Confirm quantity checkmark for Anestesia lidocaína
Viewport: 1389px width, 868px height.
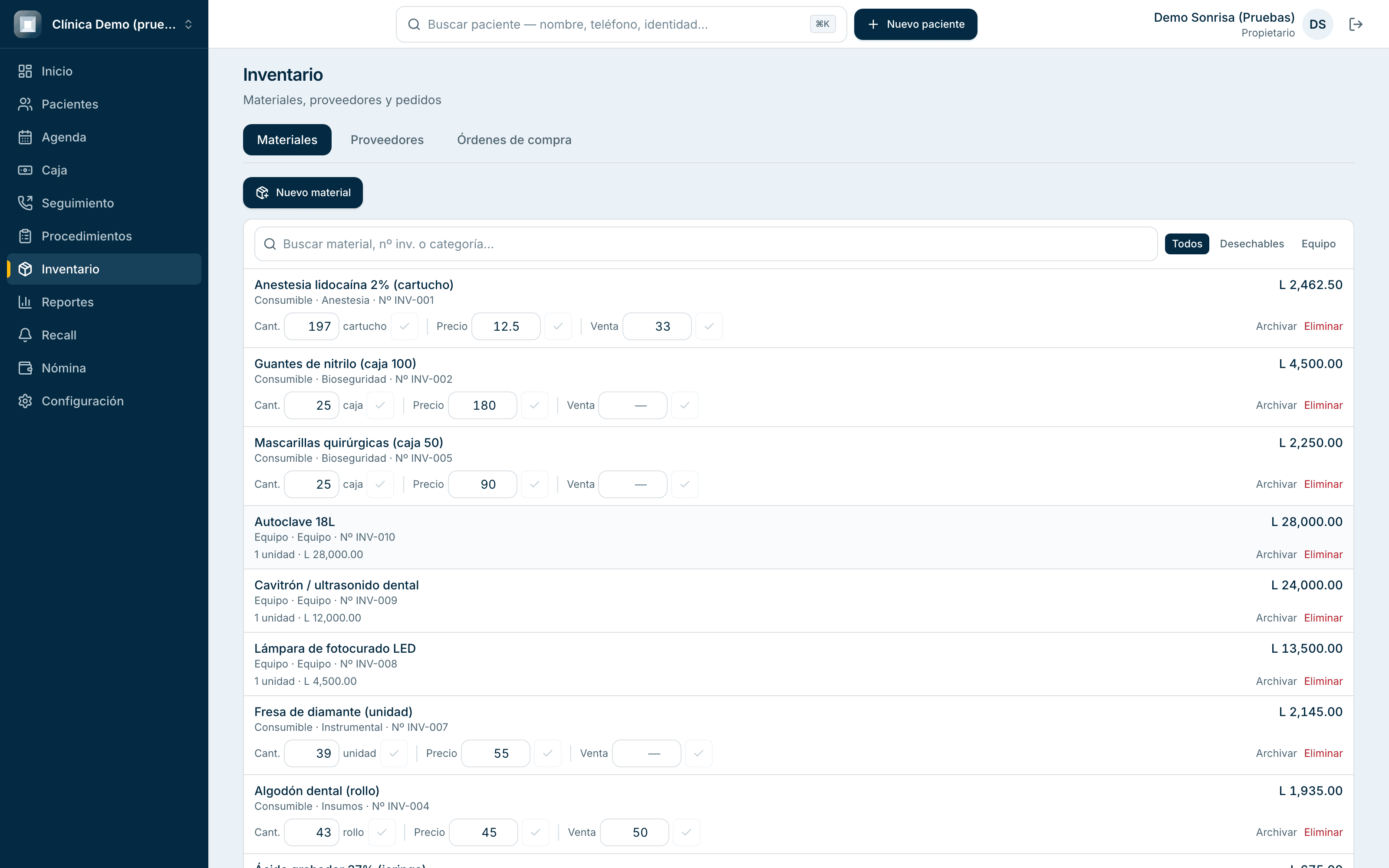[x=405, y=326]
